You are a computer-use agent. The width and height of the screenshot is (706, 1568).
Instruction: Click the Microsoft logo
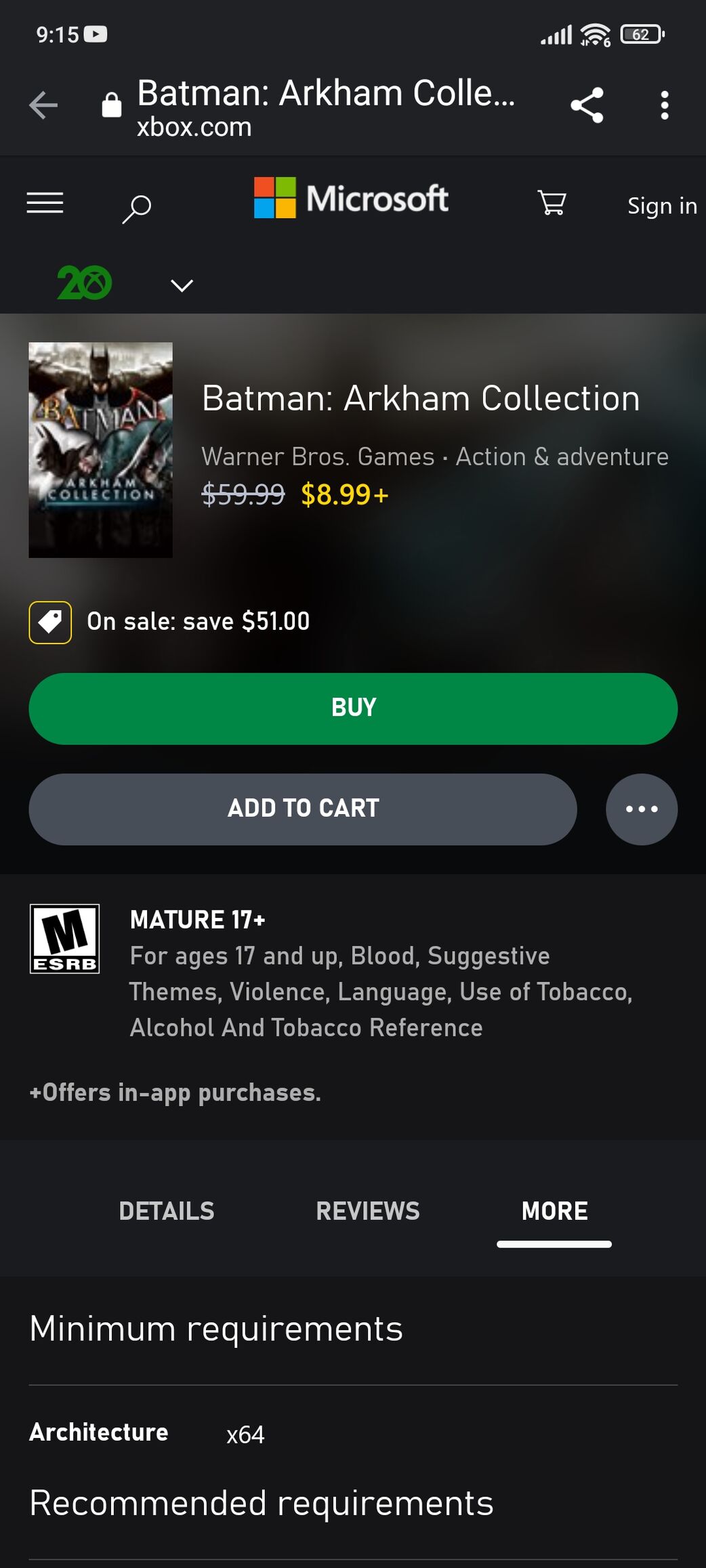click(351, 198)
